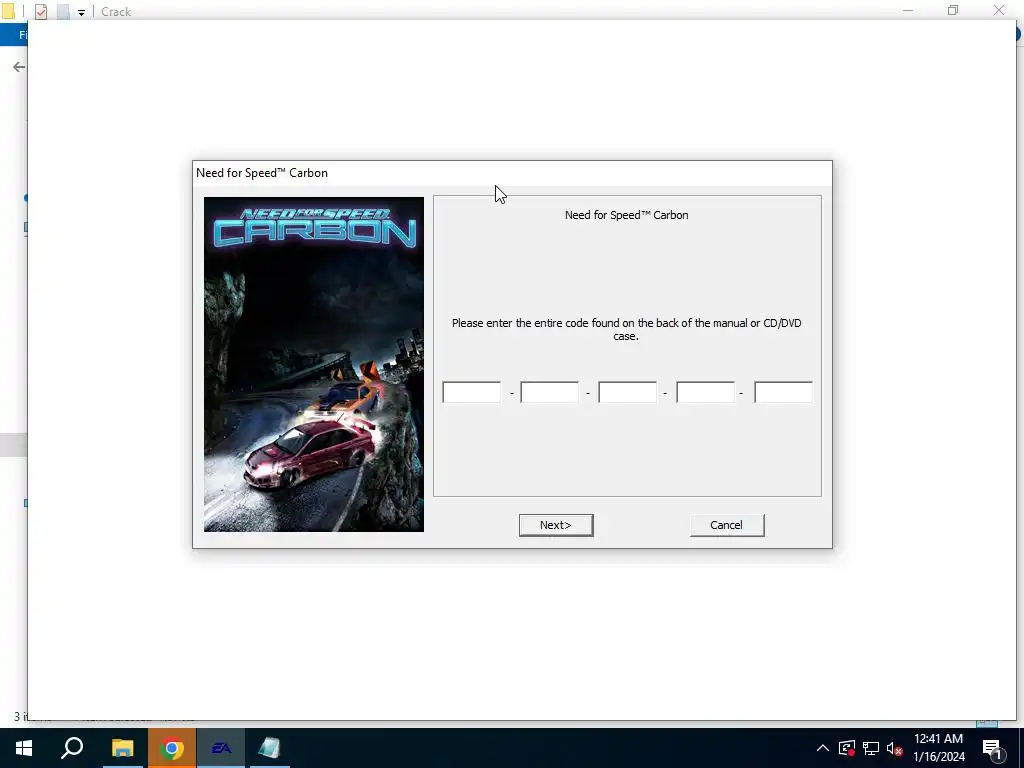This screenshot has height=768, width=1024.
Task: Switch to Google Chrome in taskbar
Action: [172, 748]
